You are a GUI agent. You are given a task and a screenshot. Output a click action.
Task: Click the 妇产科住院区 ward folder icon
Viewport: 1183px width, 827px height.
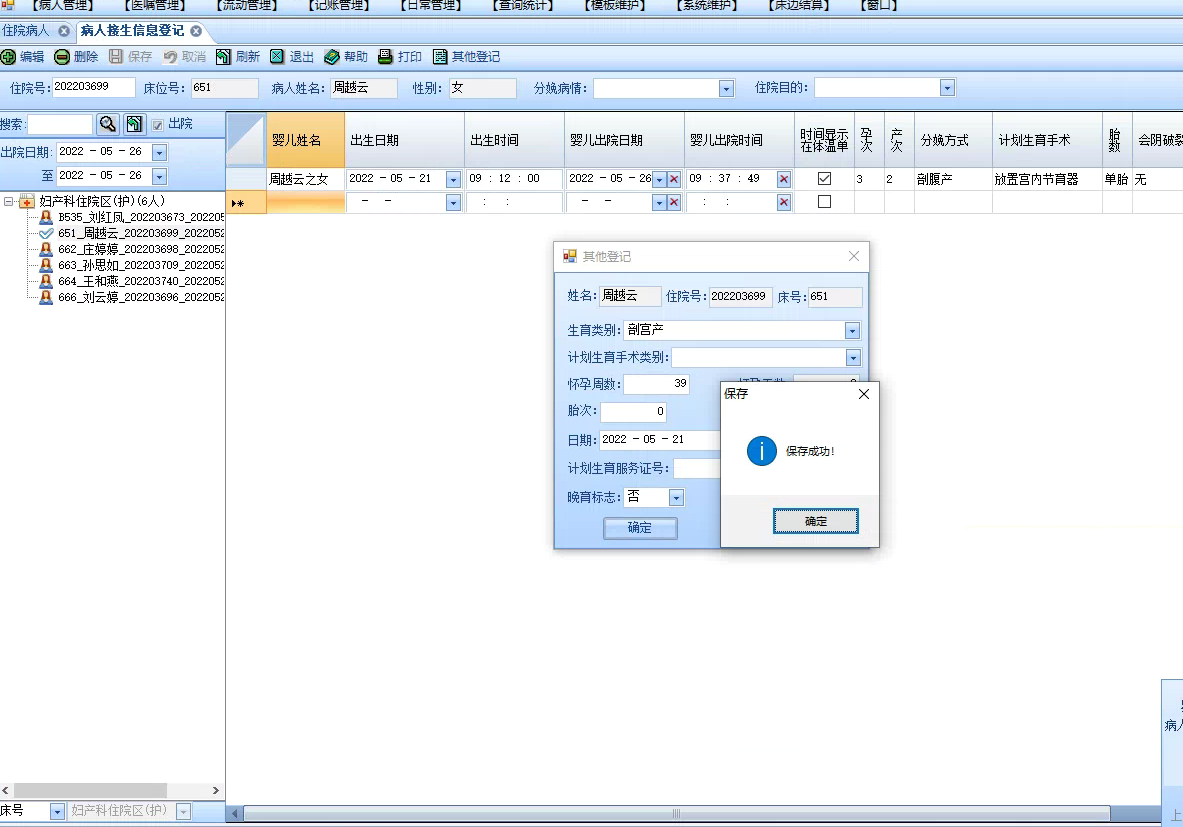(27, 201)
